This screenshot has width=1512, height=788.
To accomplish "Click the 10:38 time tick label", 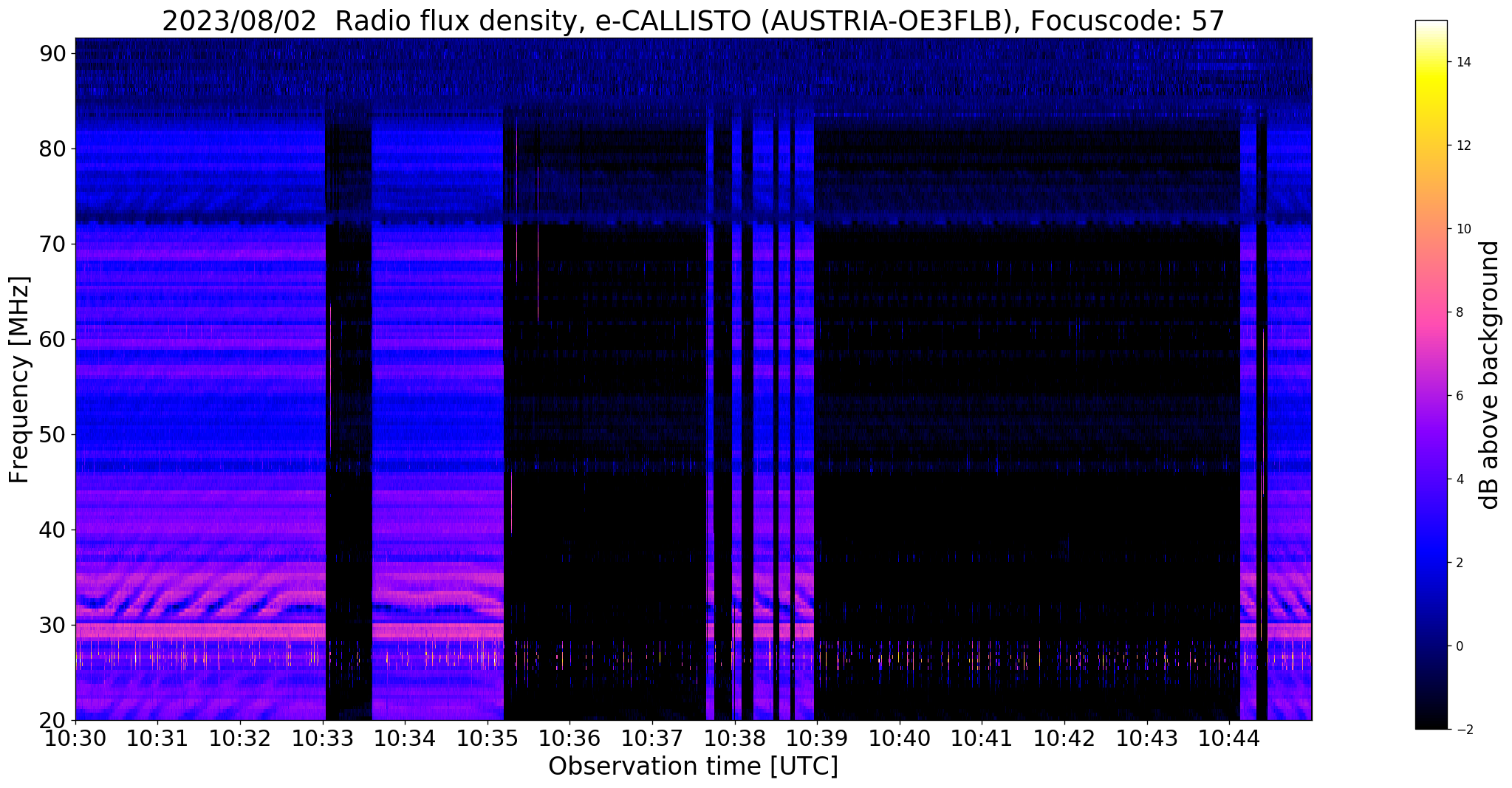I will click(x=735, y=738).
